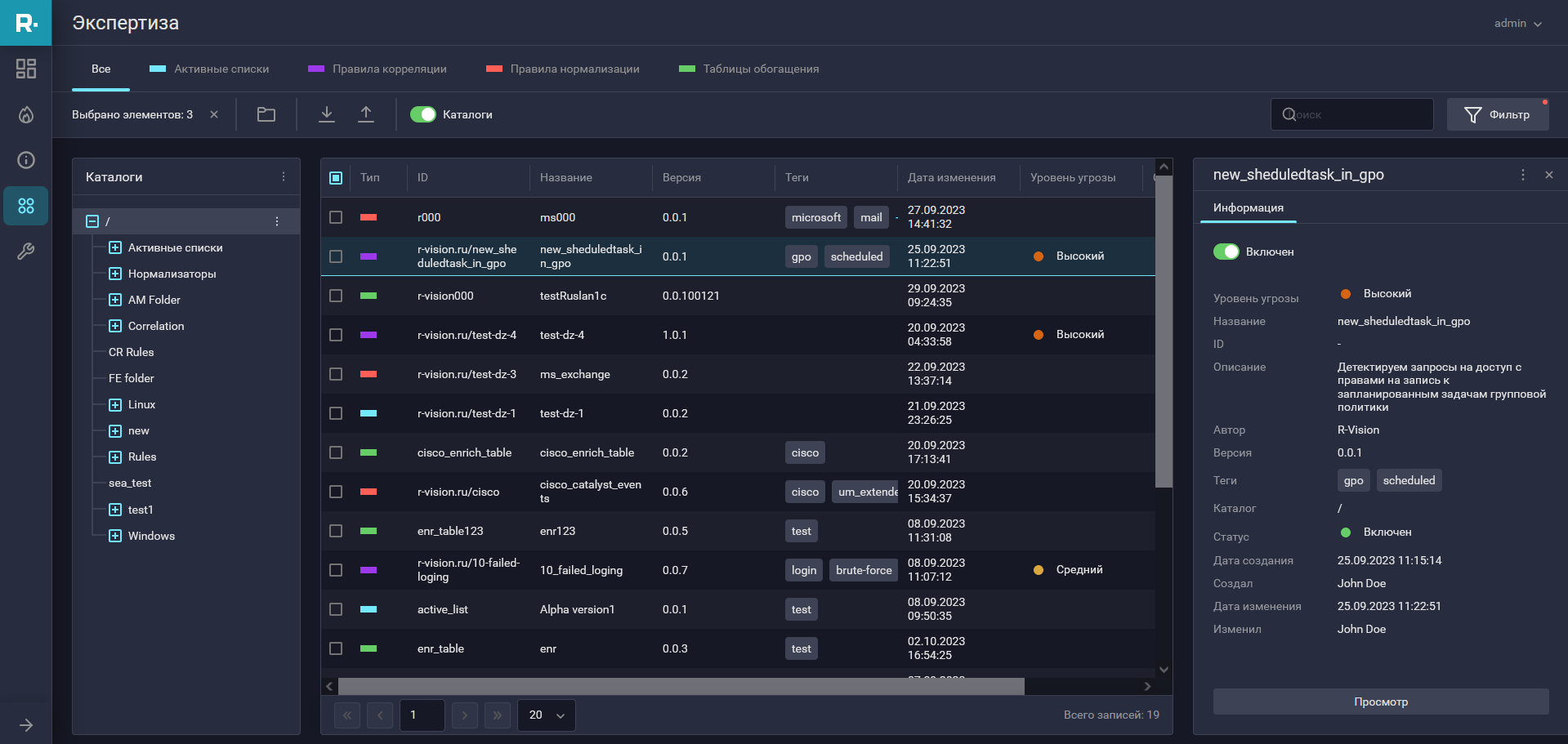Open the Каталоги panel options menu
This screenshot has height=744, width=1568.
284,176
